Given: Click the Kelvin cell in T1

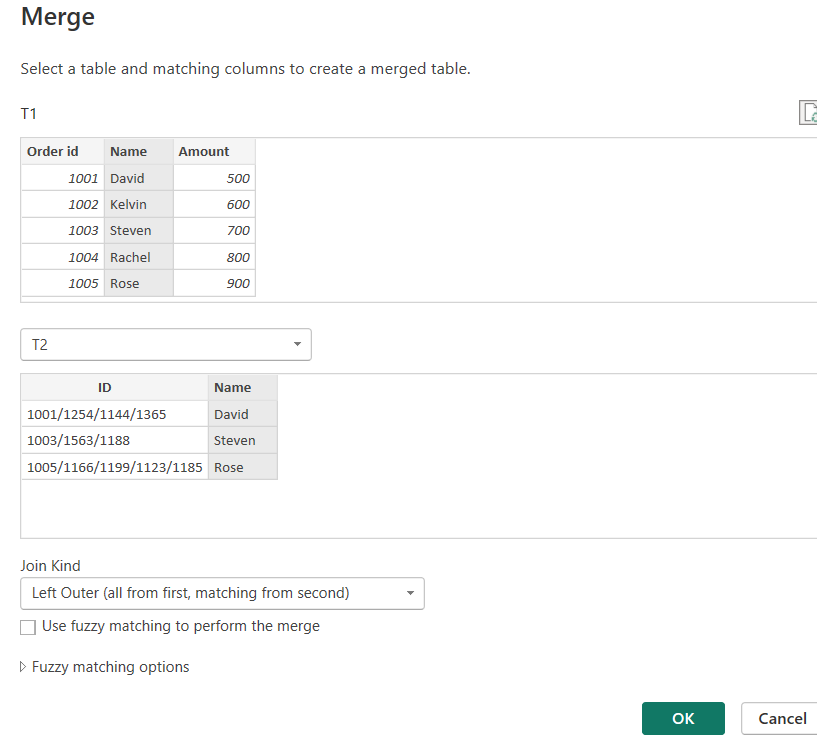Looking at the screenshot, I should (x=139, y=204).
